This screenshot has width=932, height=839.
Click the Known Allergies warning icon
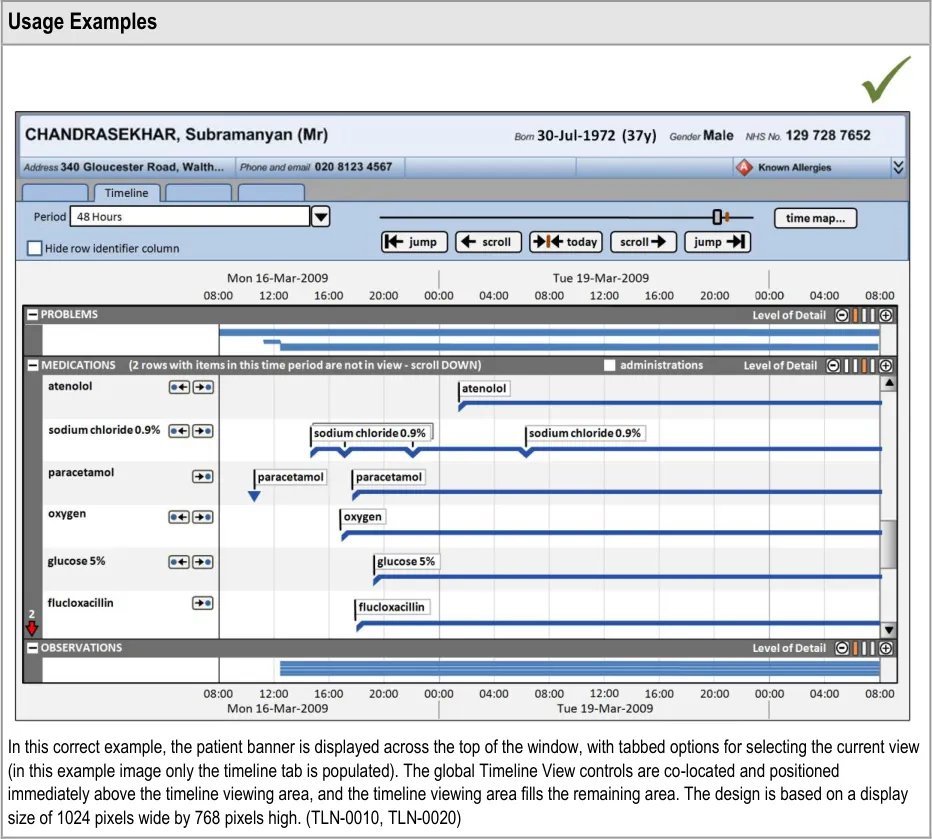tap(744, 168)
